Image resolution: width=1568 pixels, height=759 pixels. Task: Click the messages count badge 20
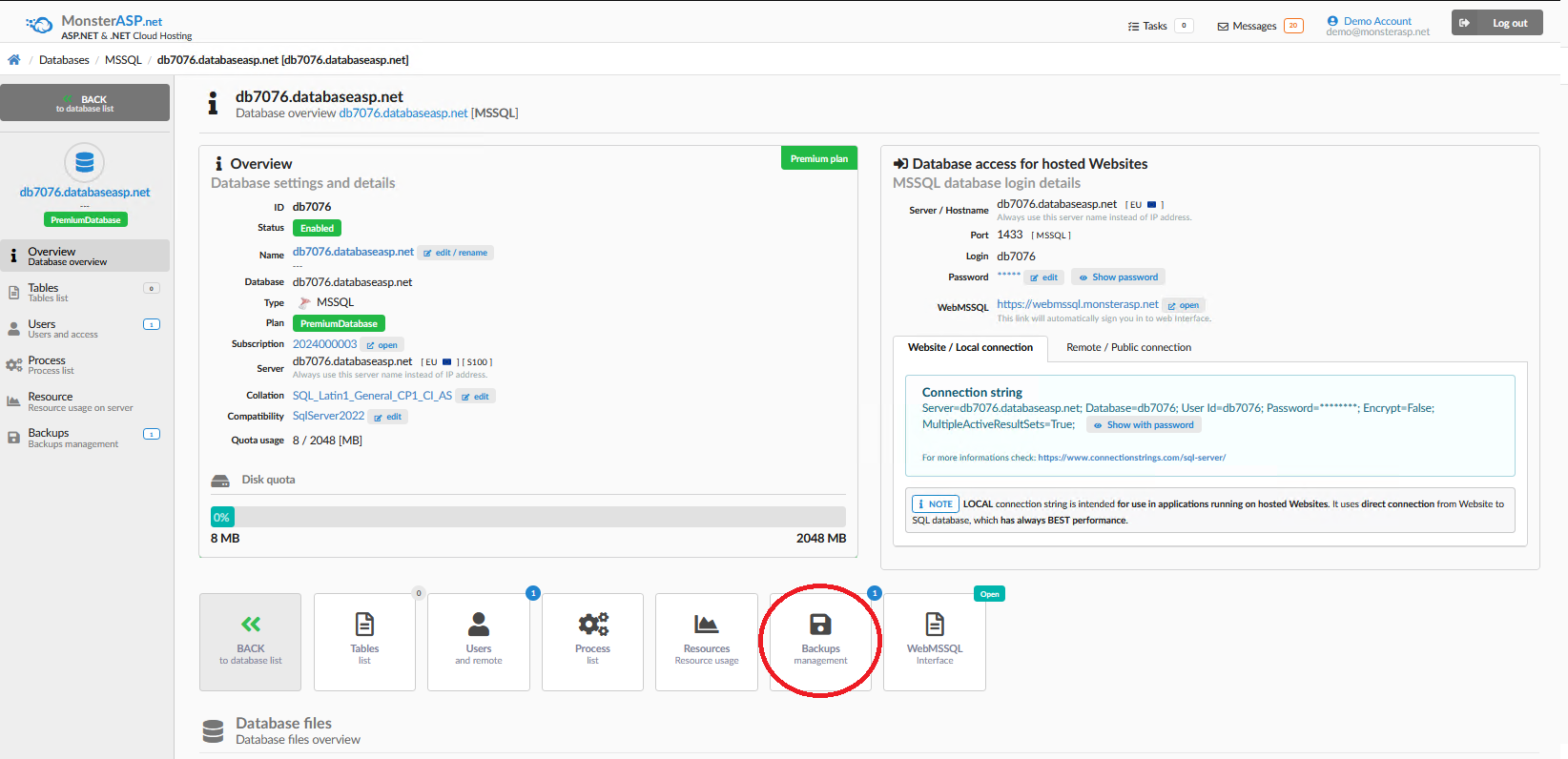(1293, 26)
